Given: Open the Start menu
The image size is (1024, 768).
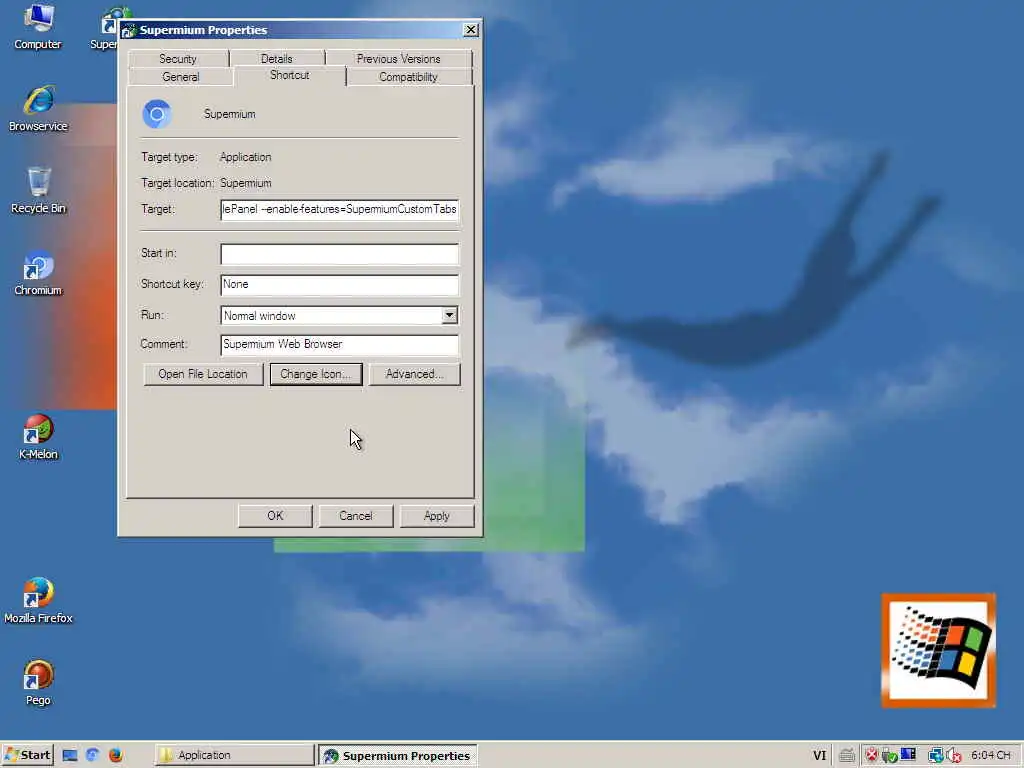Looking at the screenshot, I should [x=27, y=755].
